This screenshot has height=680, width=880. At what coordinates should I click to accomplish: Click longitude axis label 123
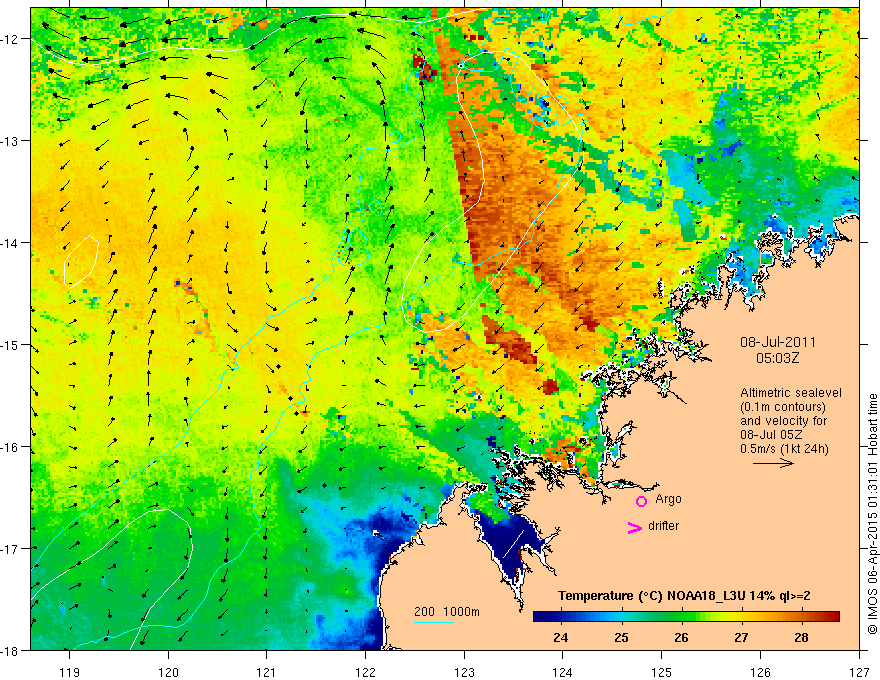click(464, 672)
